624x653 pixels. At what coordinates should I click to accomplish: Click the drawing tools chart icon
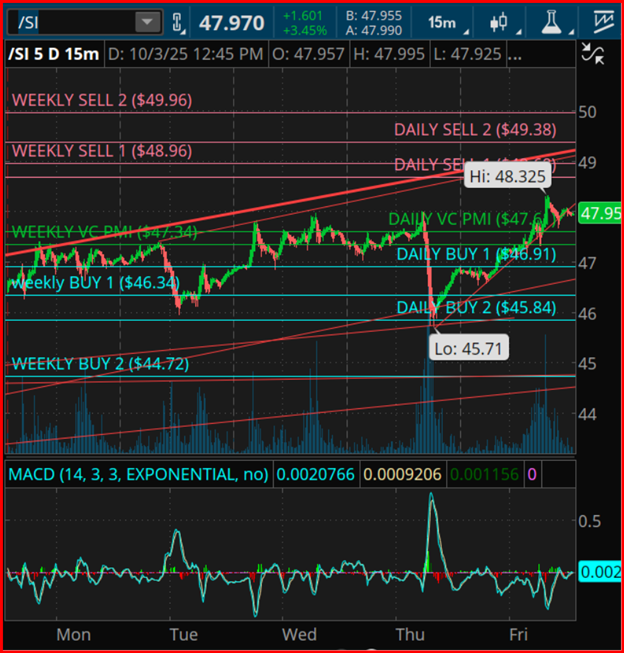(603, 22)
